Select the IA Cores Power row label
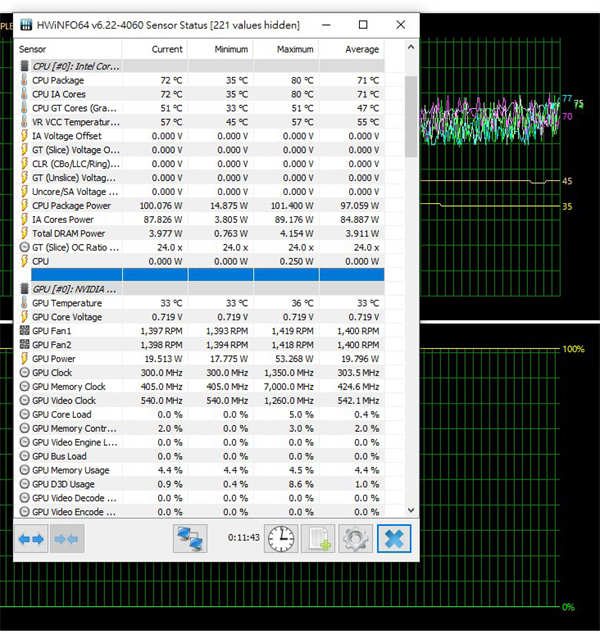This screenshot has height=634, width=600. click(63, 220)
